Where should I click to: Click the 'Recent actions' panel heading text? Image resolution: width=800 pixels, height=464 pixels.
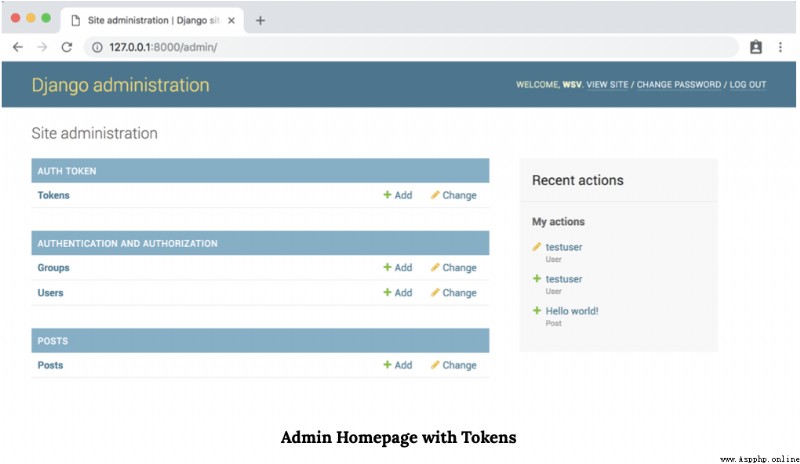[x=578, y=180]
